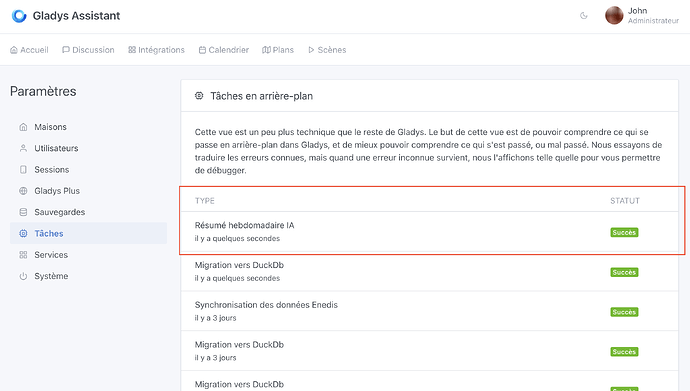Go to the Scènes tab
Viewport: 690px width, 391px height.
point(327,50)
